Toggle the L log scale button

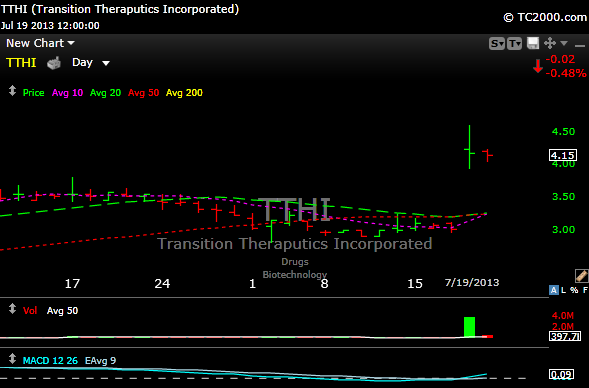[563, 290]
